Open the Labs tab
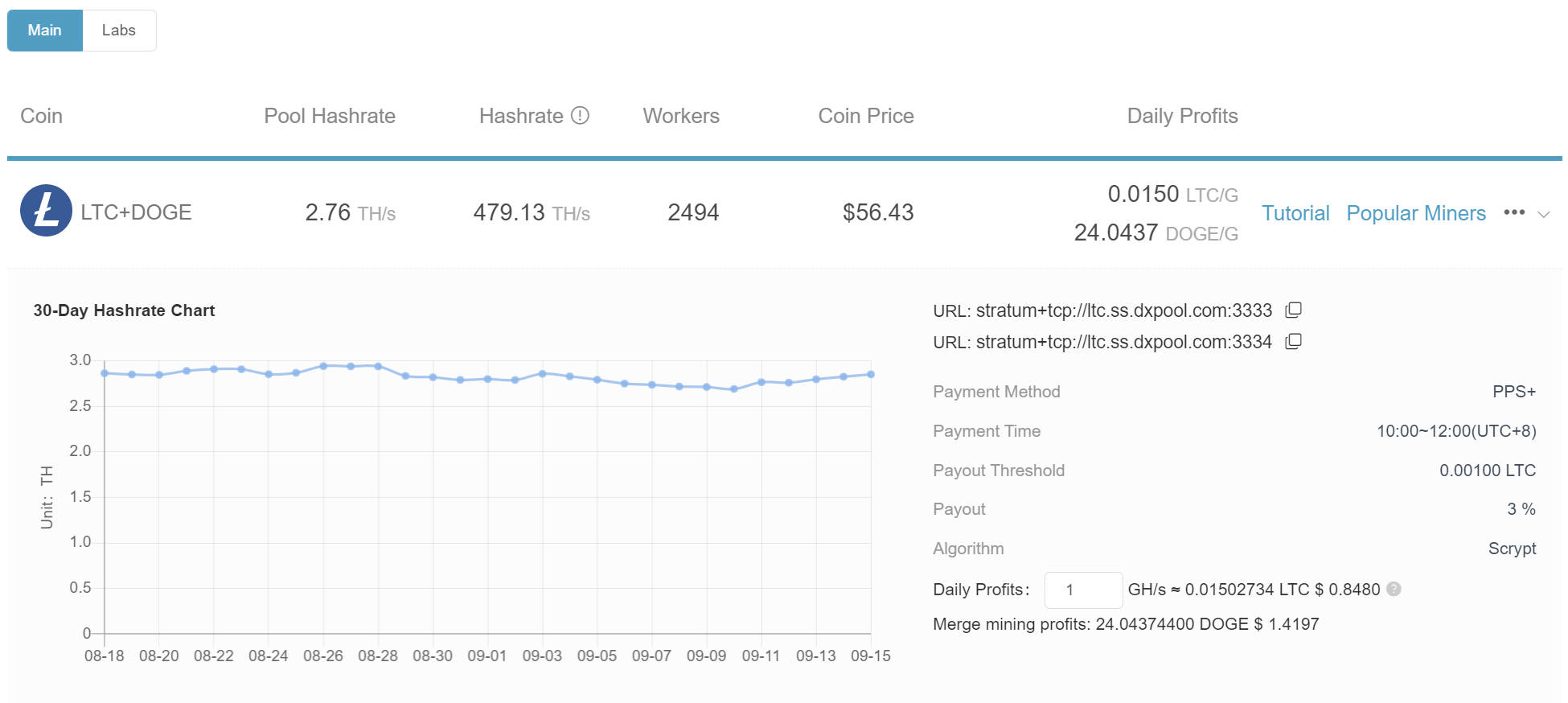 pos(119,31)
